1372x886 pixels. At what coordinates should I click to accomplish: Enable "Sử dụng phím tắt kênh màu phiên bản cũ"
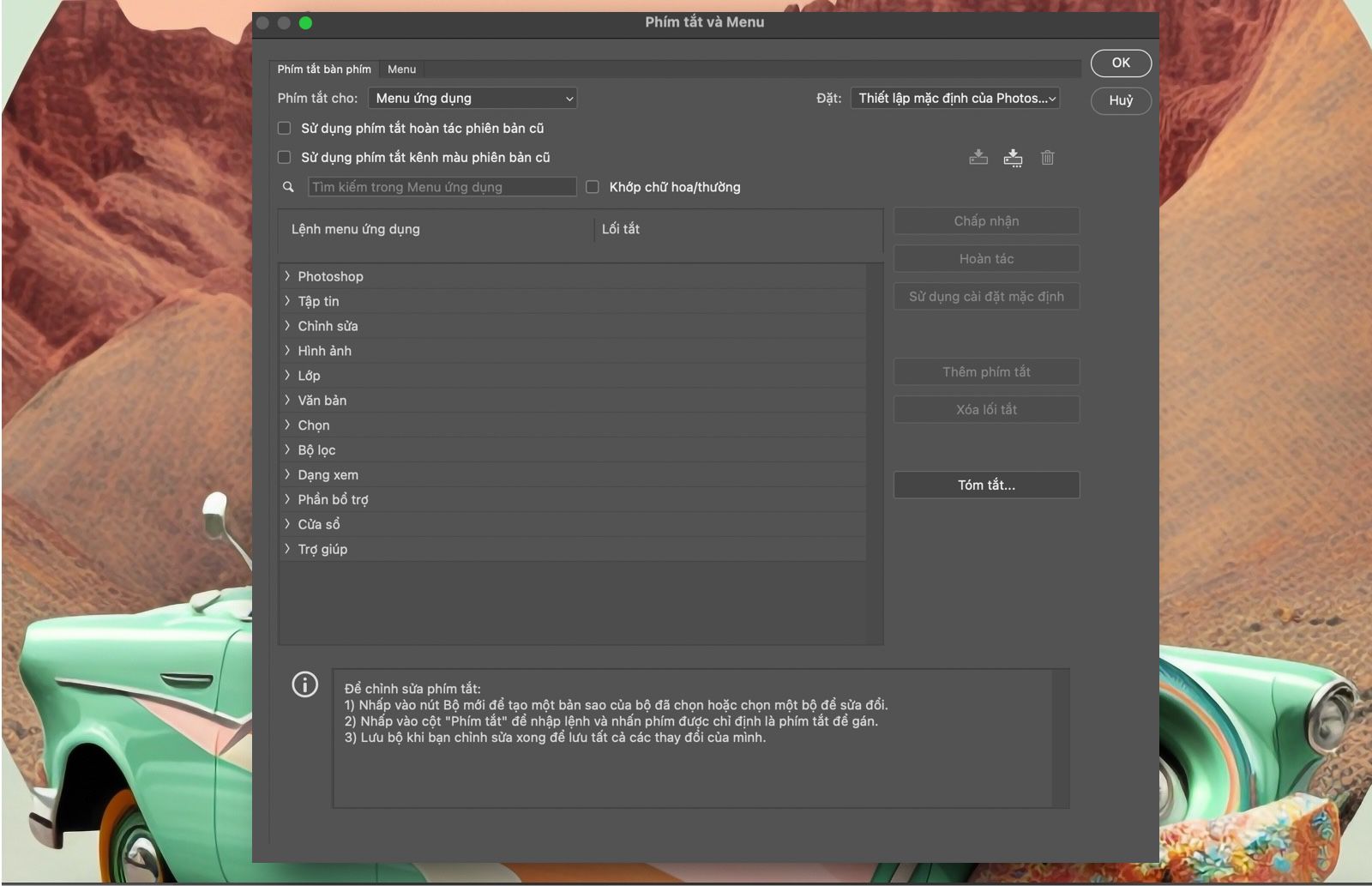click(x=284, y=157)
